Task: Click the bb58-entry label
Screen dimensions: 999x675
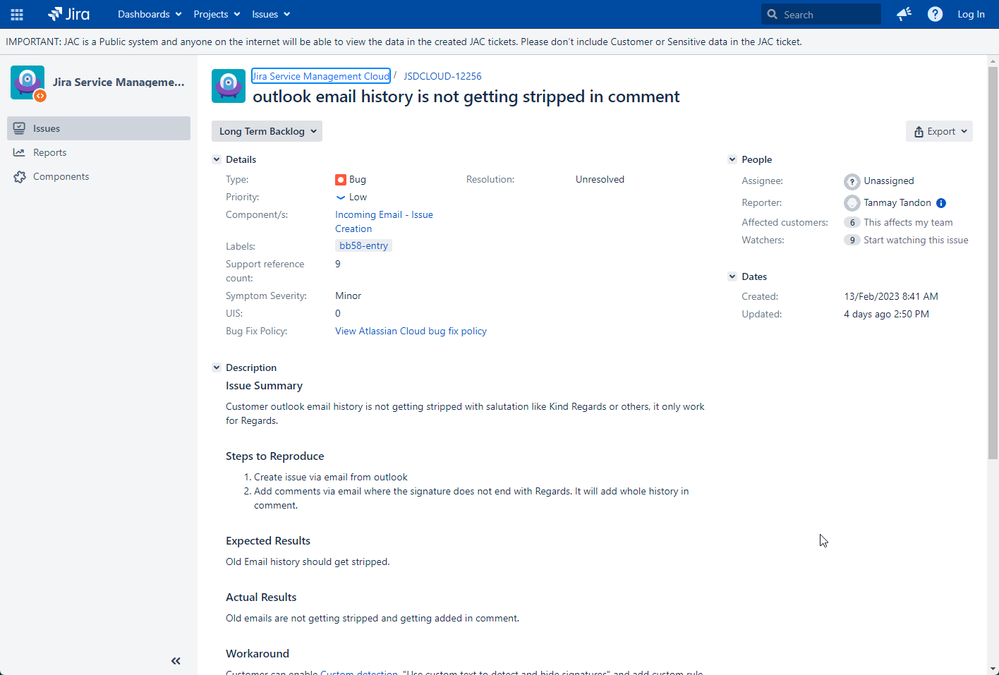Action: point(363,245)
